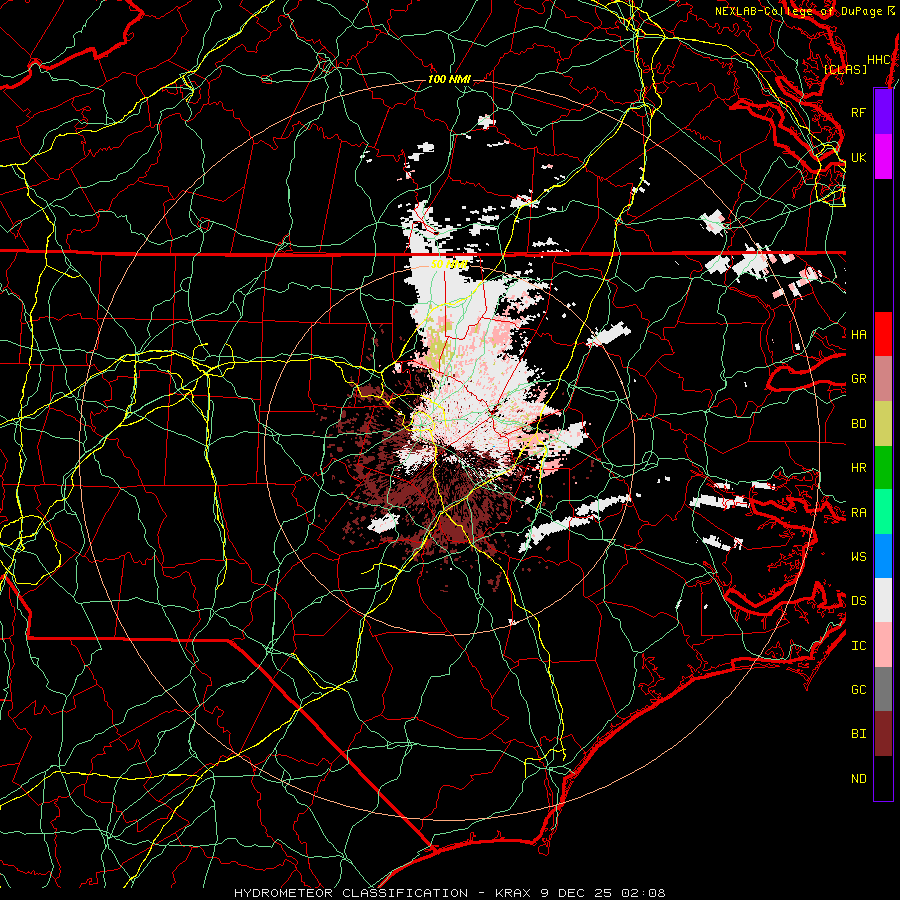This screenshot has width=900, height=900.
Task: Pick the dark green HR legend swatch
Action: tap(883, 468)
